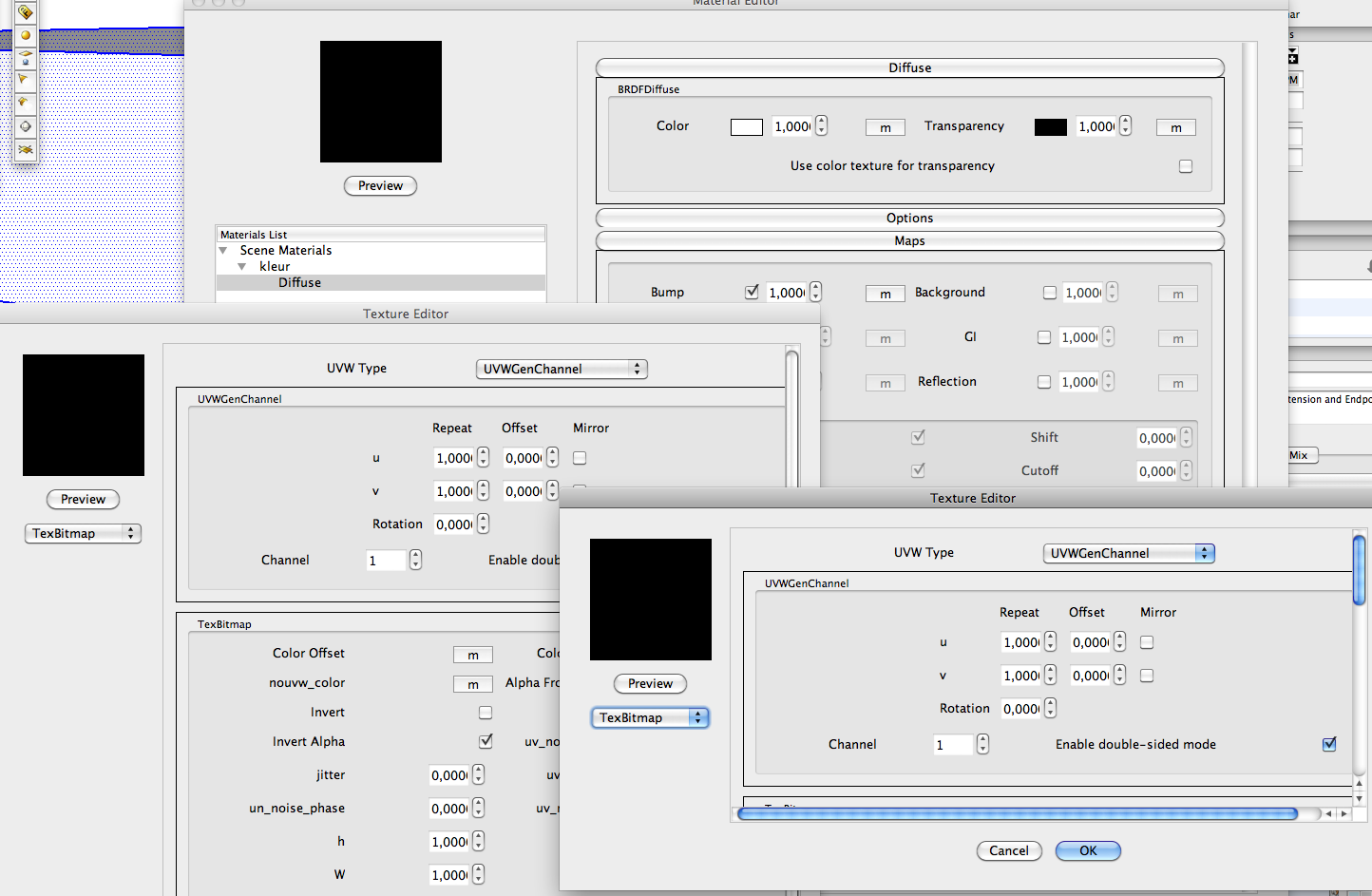
Task: Click the folded-sheet light icon in toolbar
Action: click(26, 102)
